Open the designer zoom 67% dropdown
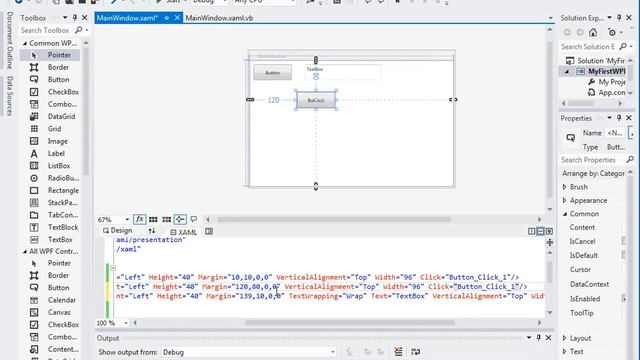This screenshot has height=360, width=640. [x=127, y=220]
